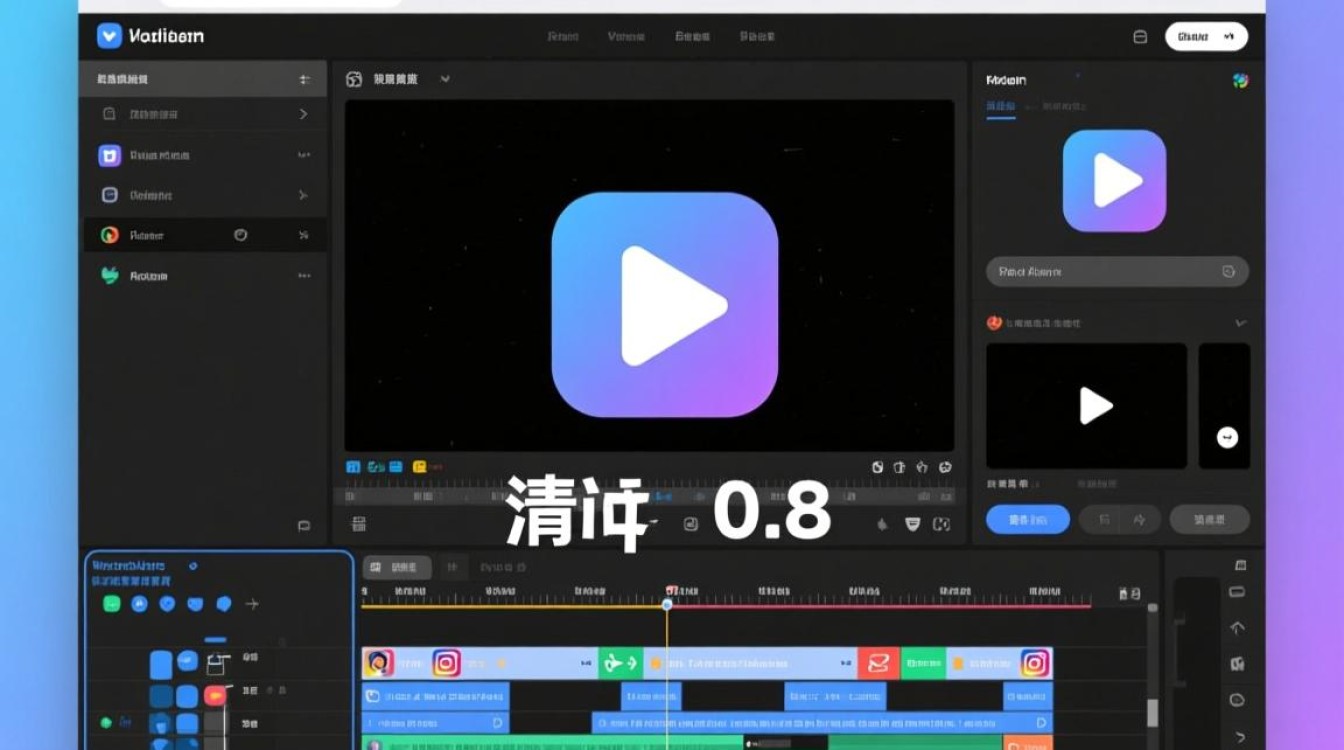Click the gradient play app icon in right panel
Viewport: 1344px width, 750px height.
pyautogui.click(x=1114, y=181)
